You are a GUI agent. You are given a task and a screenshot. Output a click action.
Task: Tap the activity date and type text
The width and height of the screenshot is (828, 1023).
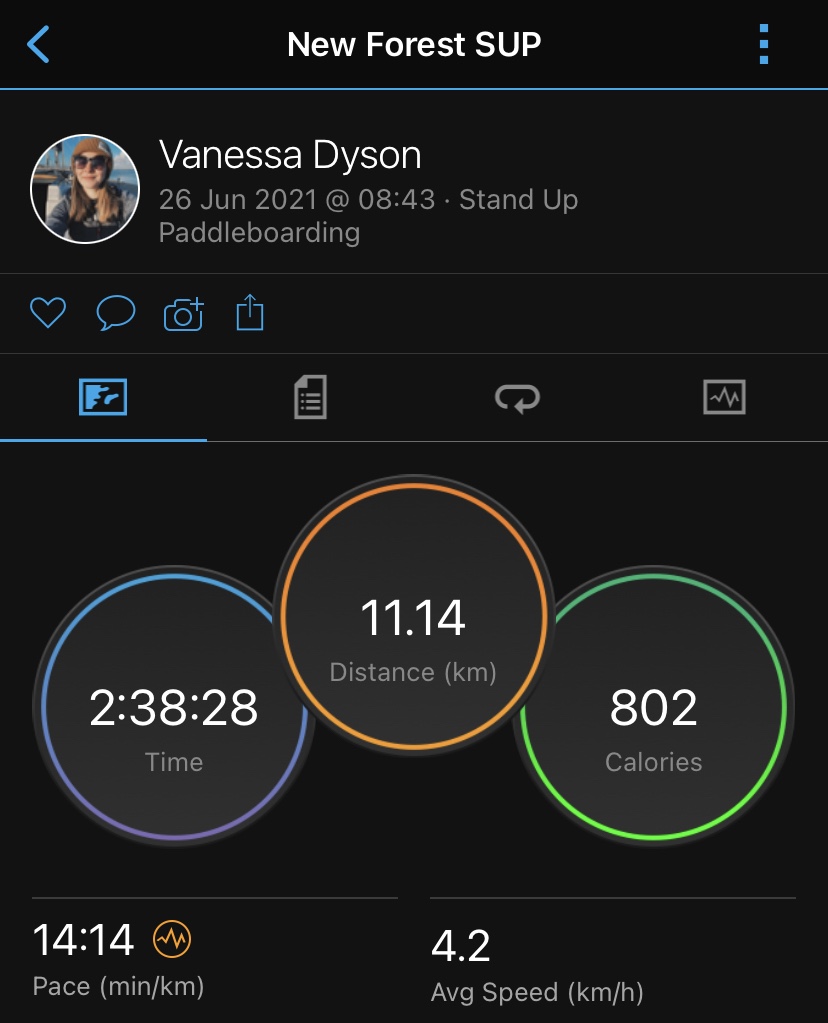(368, 216)
